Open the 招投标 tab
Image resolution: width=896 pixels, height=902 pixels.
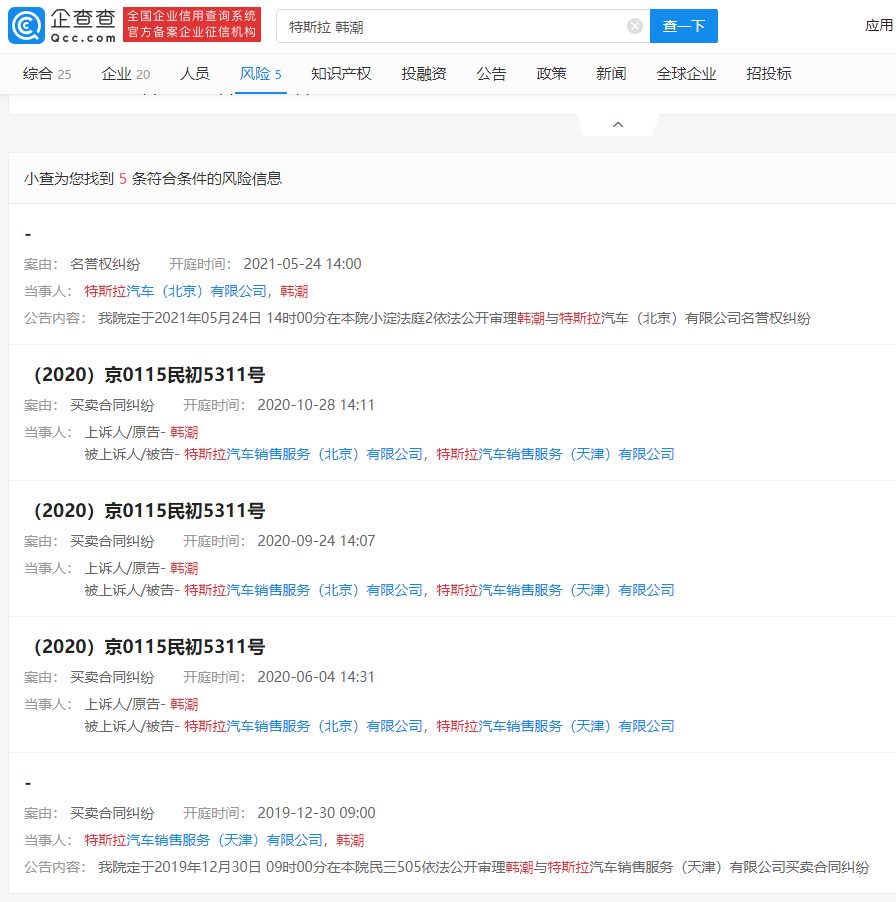pyautogui.click(x=769, y=74)
